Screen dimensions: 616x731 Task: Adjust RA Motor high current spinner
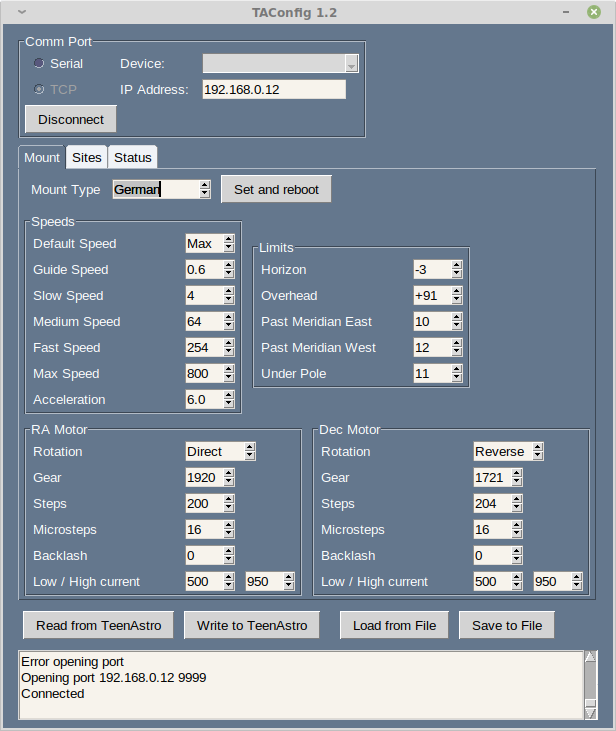coord(289,581)
